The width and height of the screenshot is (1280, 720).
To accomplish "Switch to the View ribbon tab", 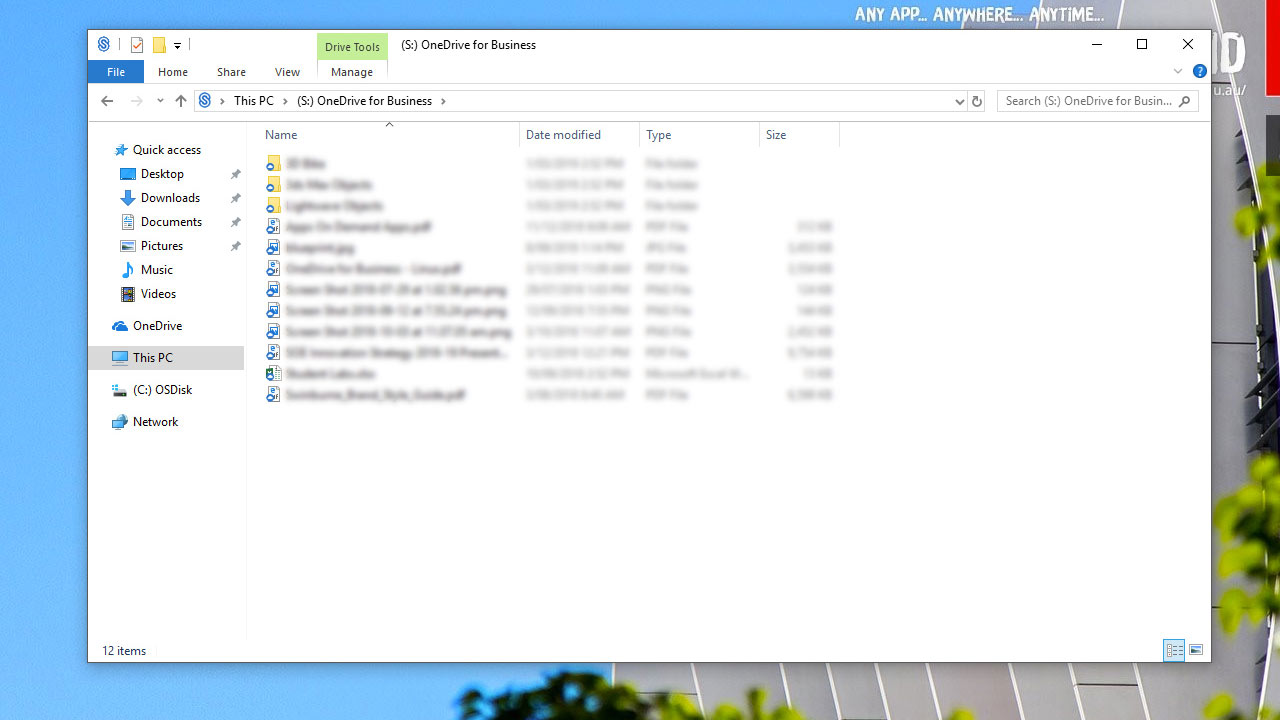I will coord(287,71).
